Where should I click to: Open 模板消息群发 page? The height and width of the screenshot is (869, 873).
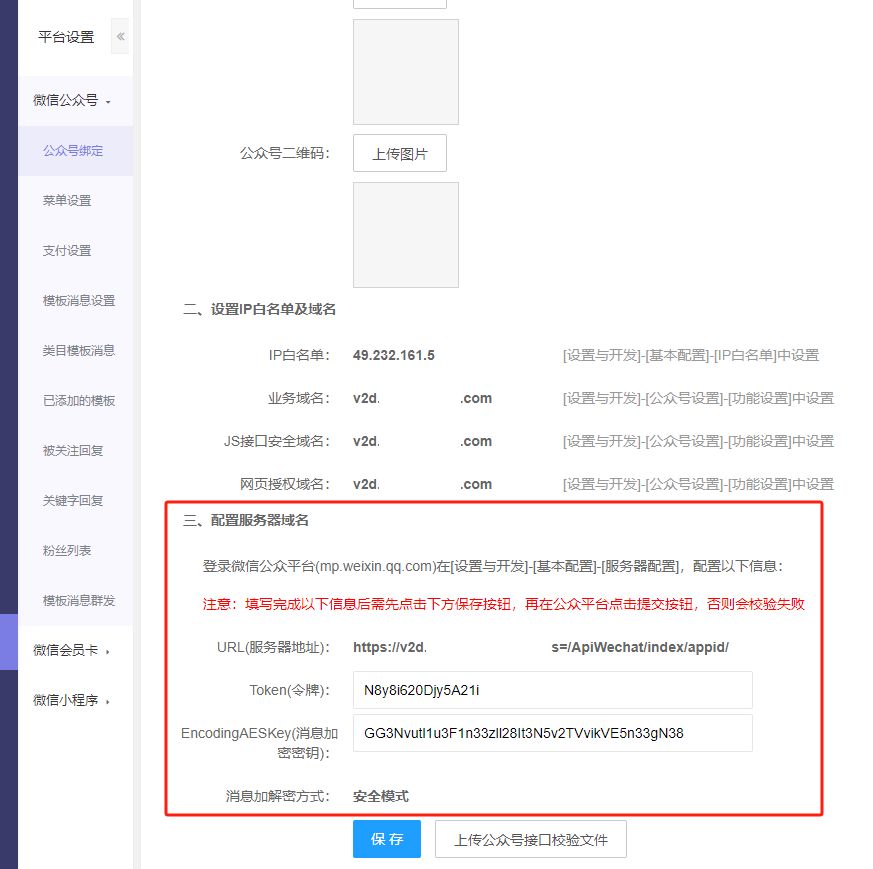(79, 601)
